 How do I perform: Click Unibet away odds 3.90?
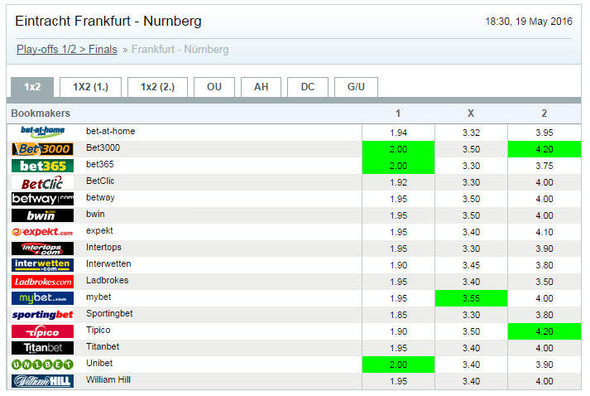pyautogui.click(x=544, y=364)
